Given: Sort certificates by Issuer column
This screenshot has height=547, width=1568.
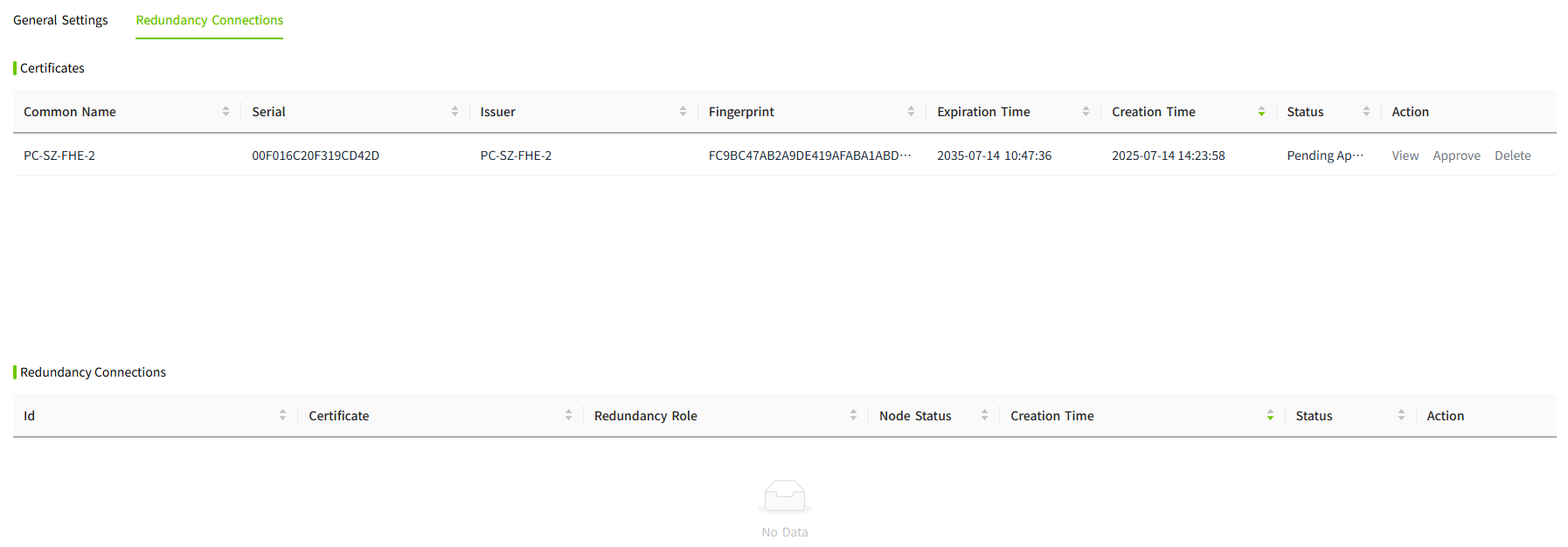Looking at the screenshot, I should pyautogui.click(x=683, y=112).
